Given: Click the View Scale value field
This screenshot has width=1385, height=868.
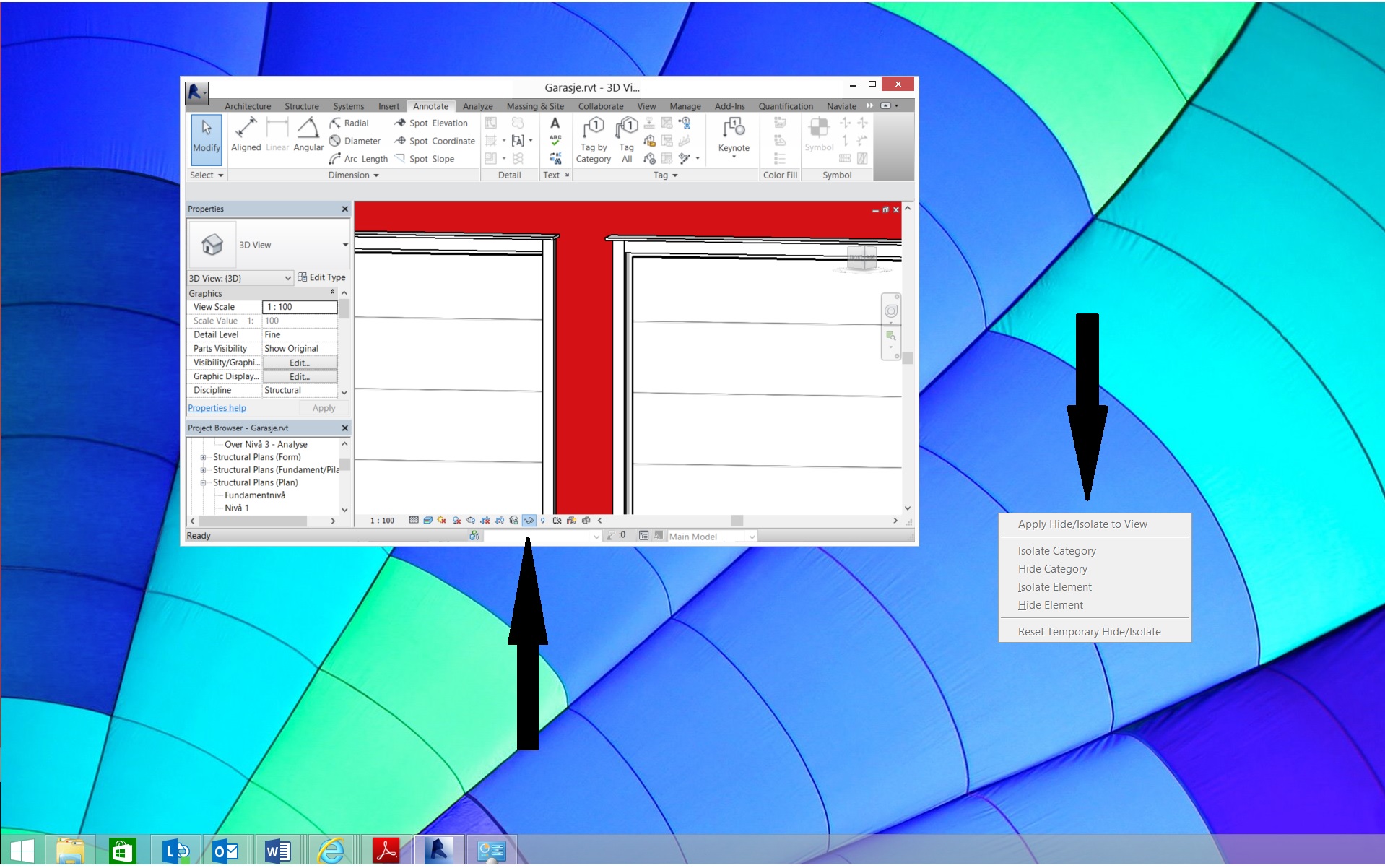Looking at the screenshot, I should click(x=300, y=308).
